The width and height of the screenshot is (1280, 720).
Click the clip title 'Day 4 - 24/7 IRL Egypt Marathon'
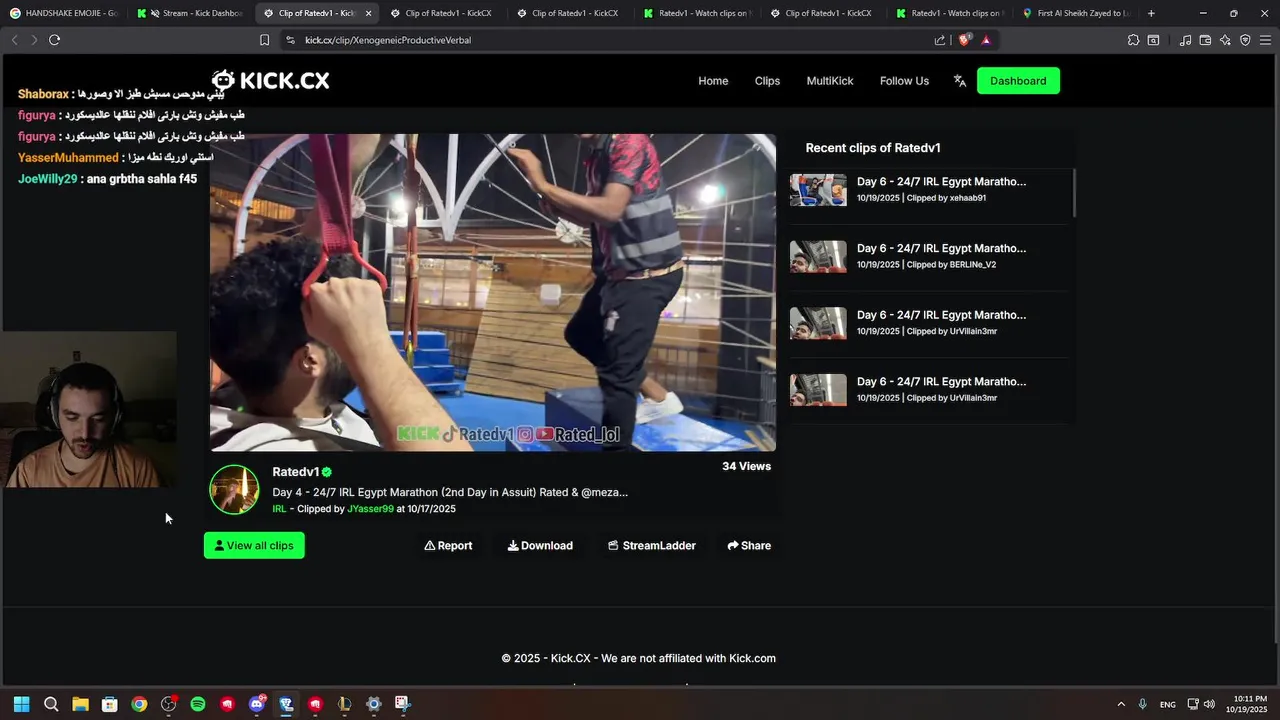click(x=450, y=492)
